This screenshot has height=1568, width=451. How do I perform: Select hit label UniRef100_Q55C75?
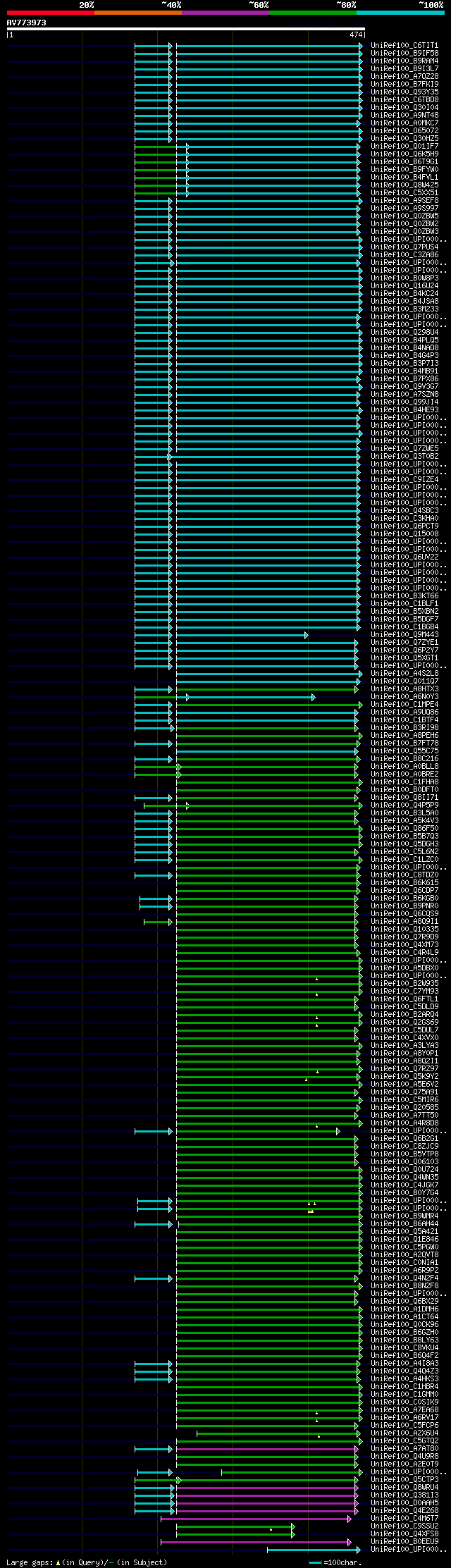click(404, 751)
